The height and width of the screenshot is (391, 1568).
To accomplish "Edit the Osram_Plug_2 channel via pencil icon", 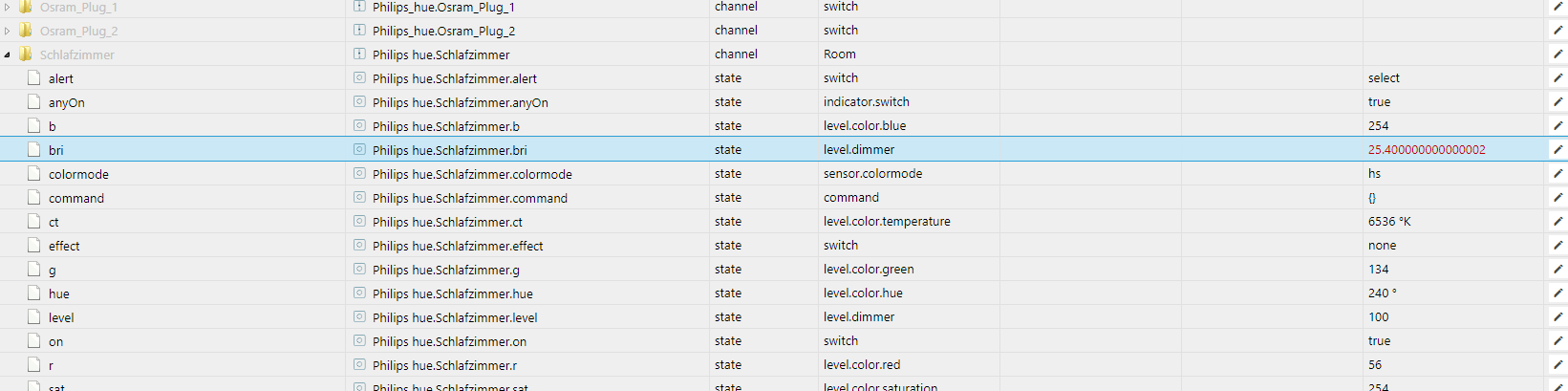I will tap(1558, 31).
